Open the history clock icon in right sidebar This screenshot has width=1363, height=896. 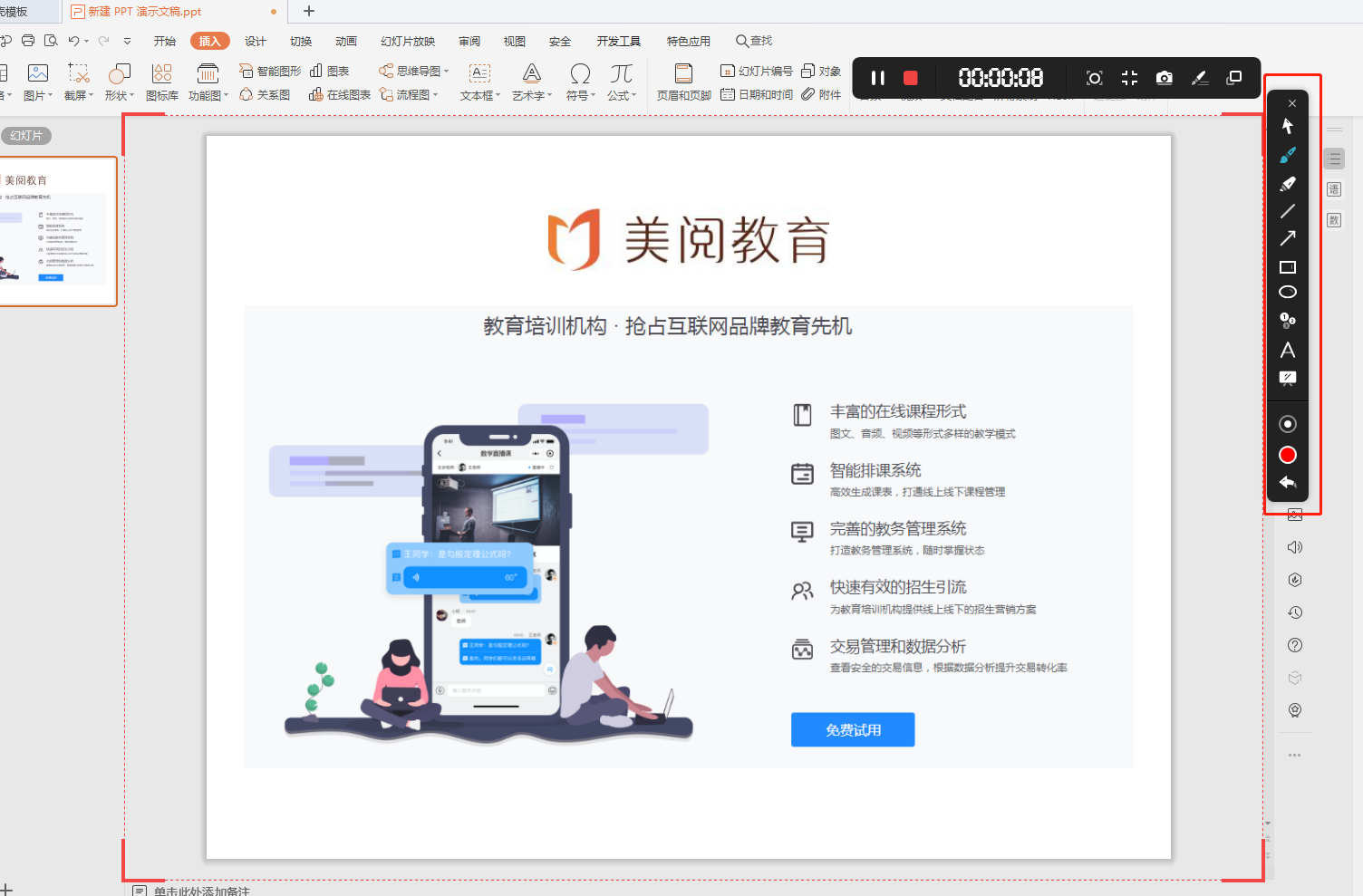(x=1295, y=612)
